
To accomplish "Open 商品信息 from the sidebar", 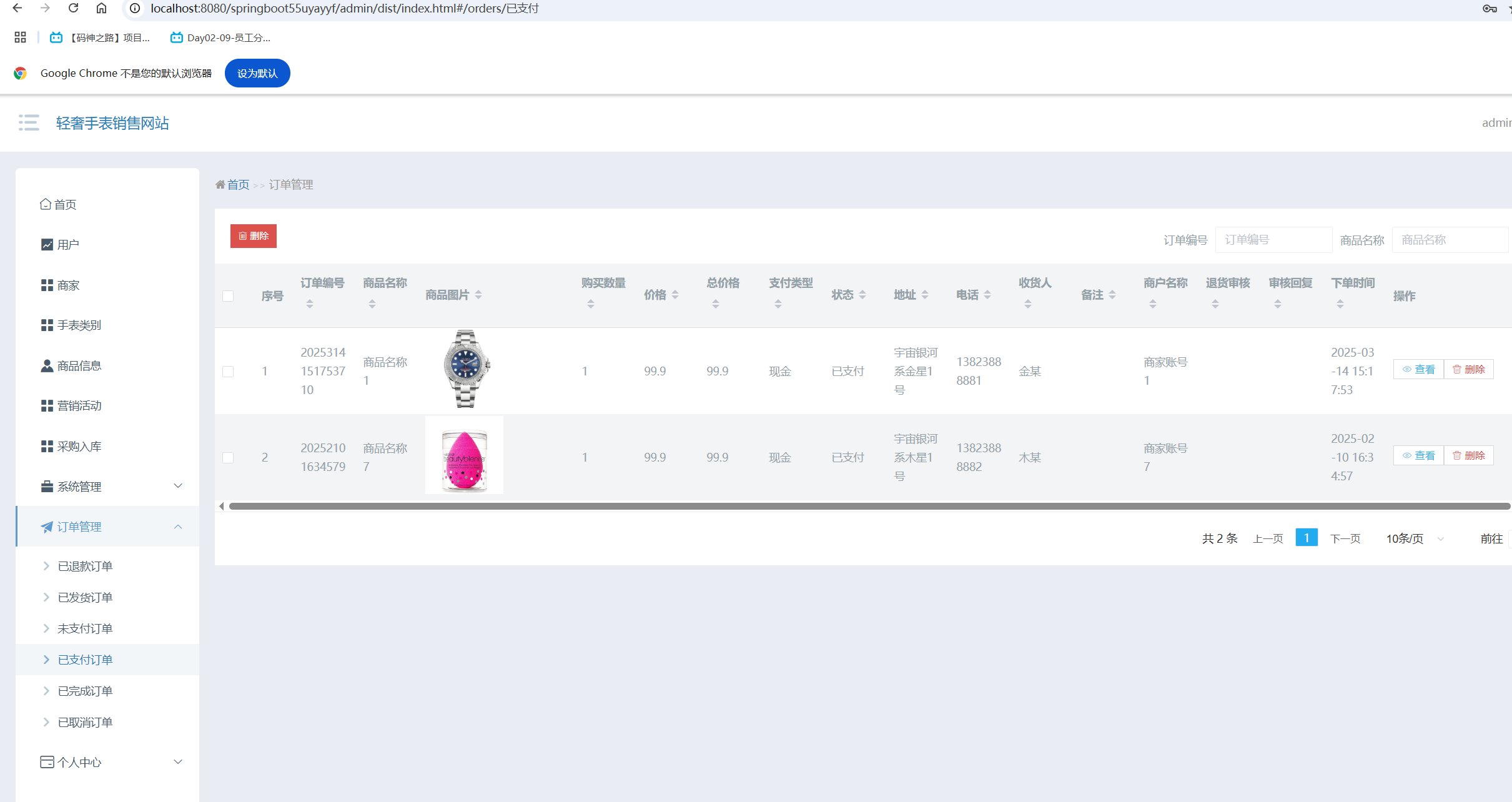I will click(79, 366).
